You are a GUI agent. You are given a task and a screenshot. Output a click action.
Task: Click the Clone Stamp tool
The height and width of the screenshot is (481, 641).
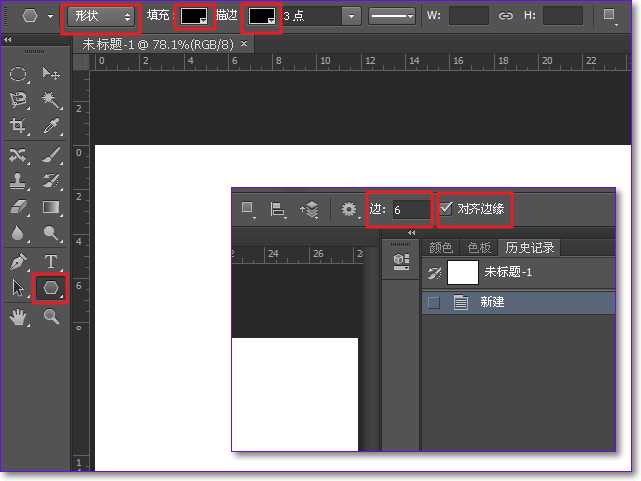(18, 182)
